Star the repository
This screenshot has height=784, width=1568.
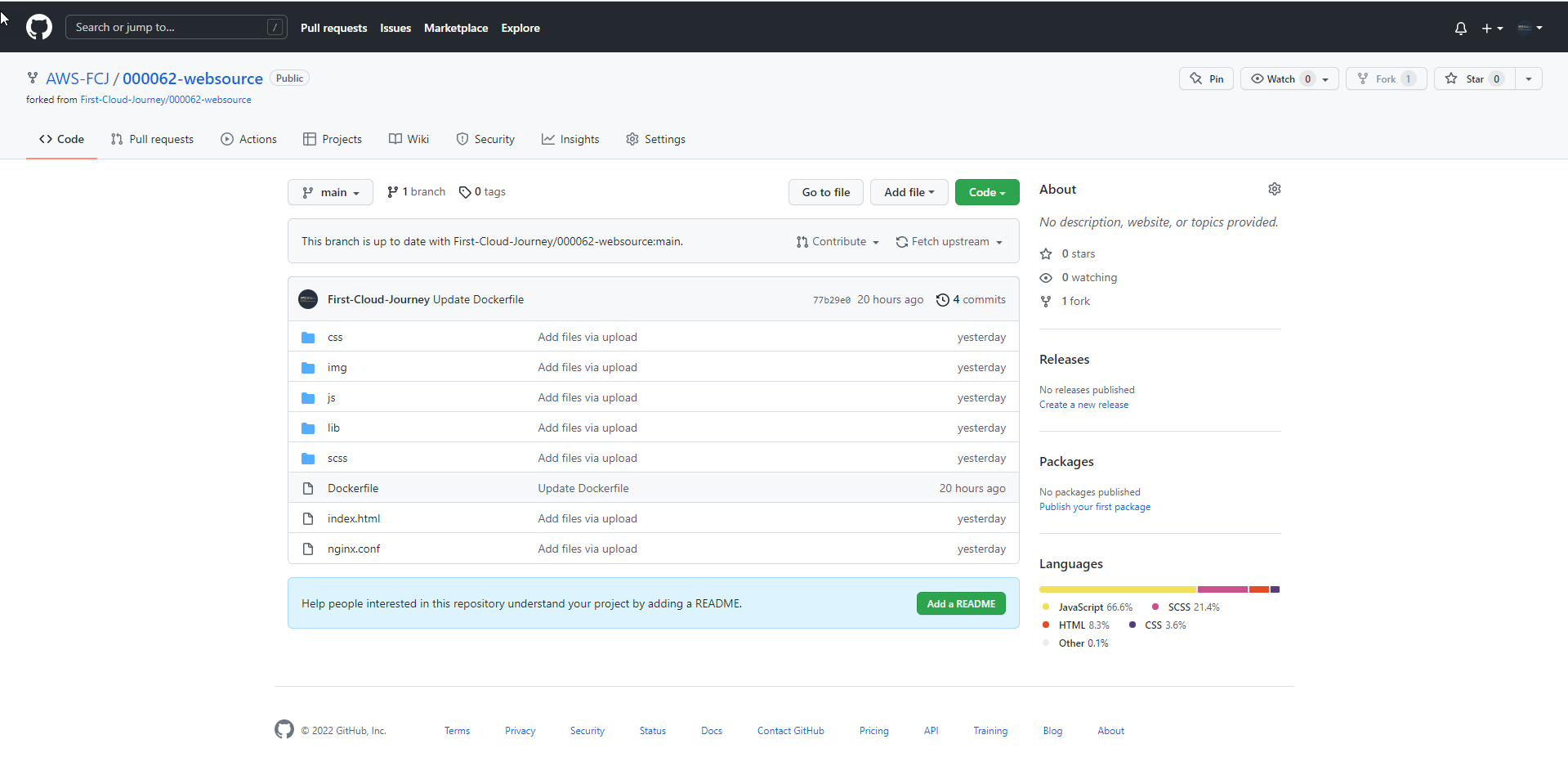coord(1474,78)
